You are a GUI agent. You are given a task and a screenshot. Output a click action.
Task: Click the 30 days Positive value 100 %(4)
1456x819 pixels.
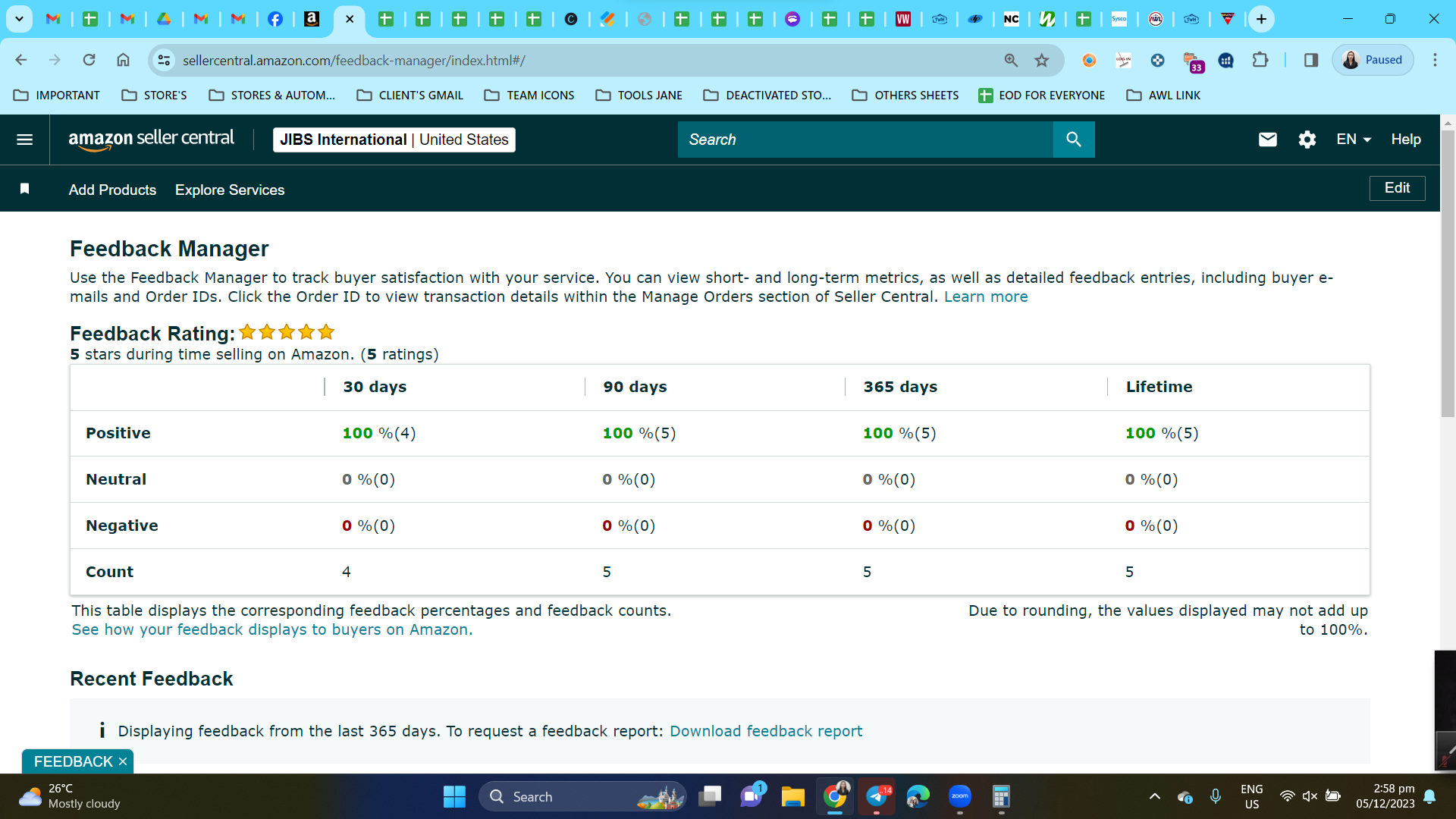click(x=378, y=433)
